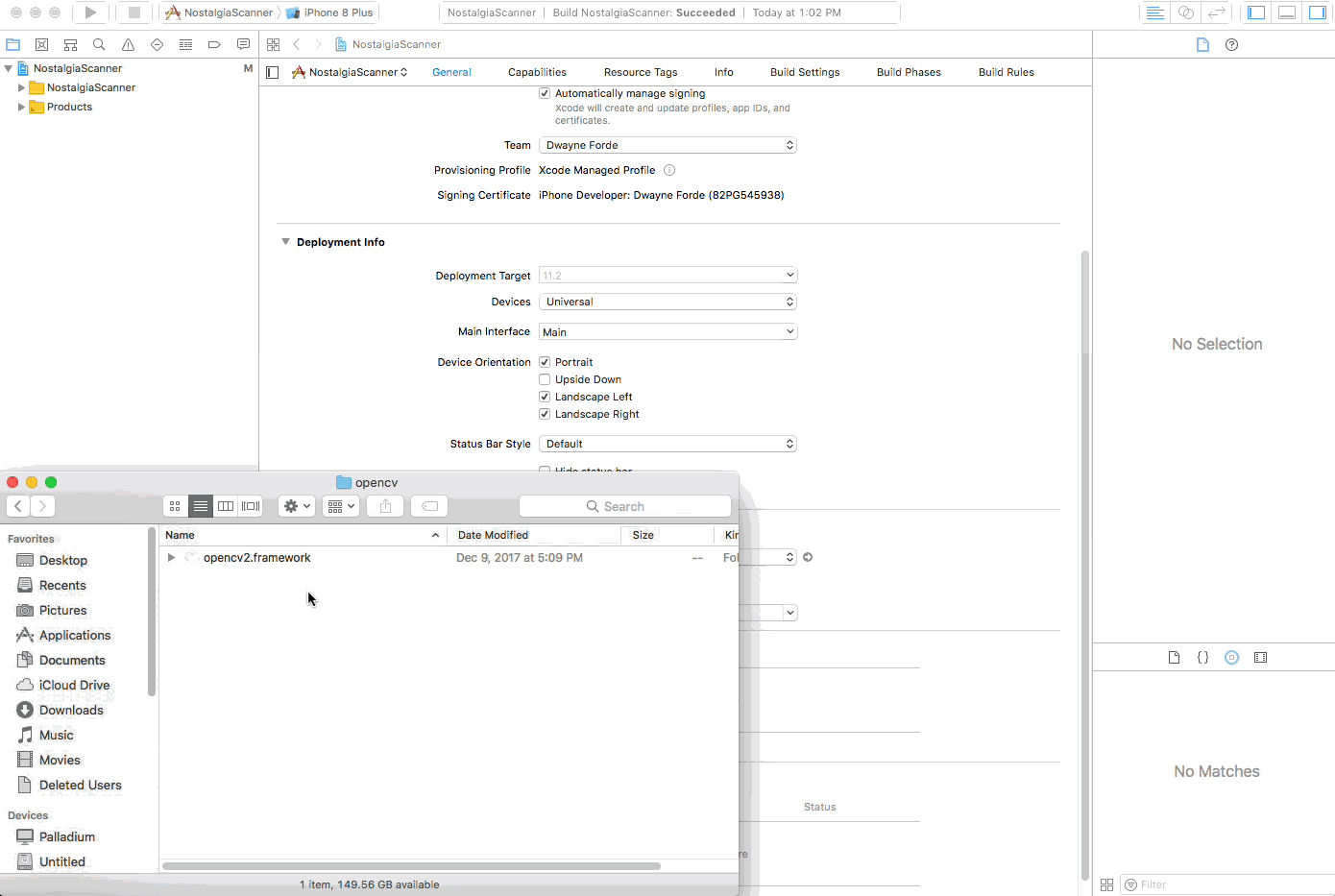Viewport: 1335px width, 896px height.
Task: Switch to the Capabilities tab
Action: point(537,72)
